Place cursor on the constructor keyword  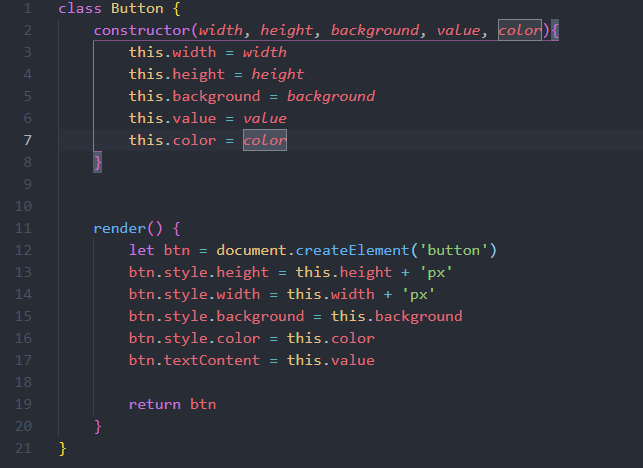pyautogui.click(x=142, y=30)
